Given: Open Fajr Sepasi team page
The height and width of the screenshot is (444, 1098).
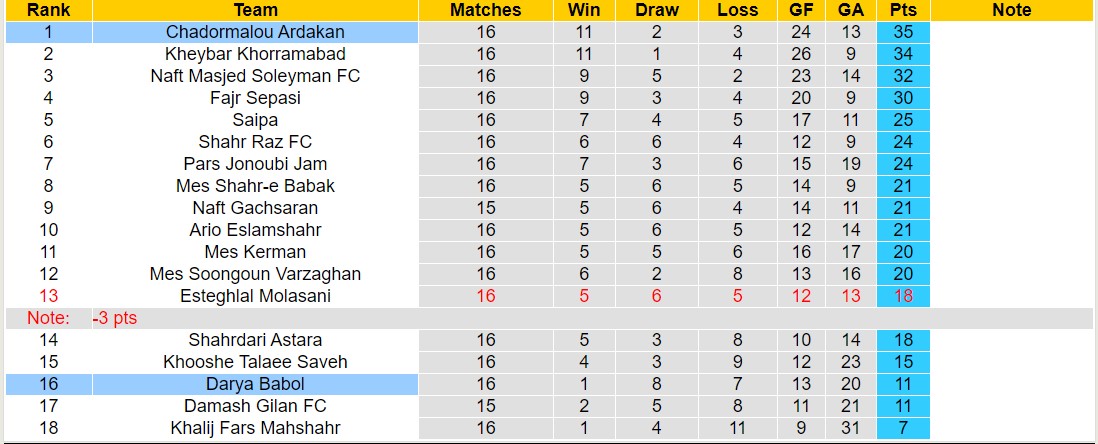Looking at the screenshot, I should 255,98.
